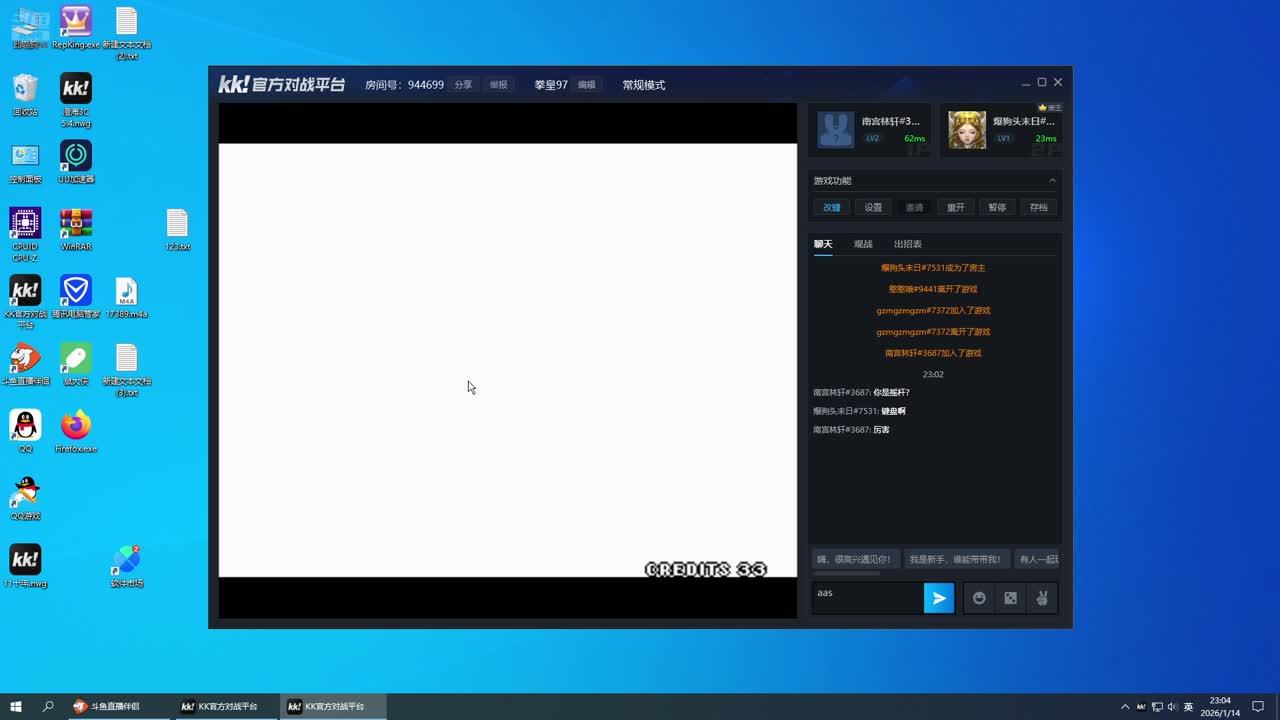The image size is (1280, 720).
Task: Open Firefox.exe desktop shortcut
Action: coord(76,426)
